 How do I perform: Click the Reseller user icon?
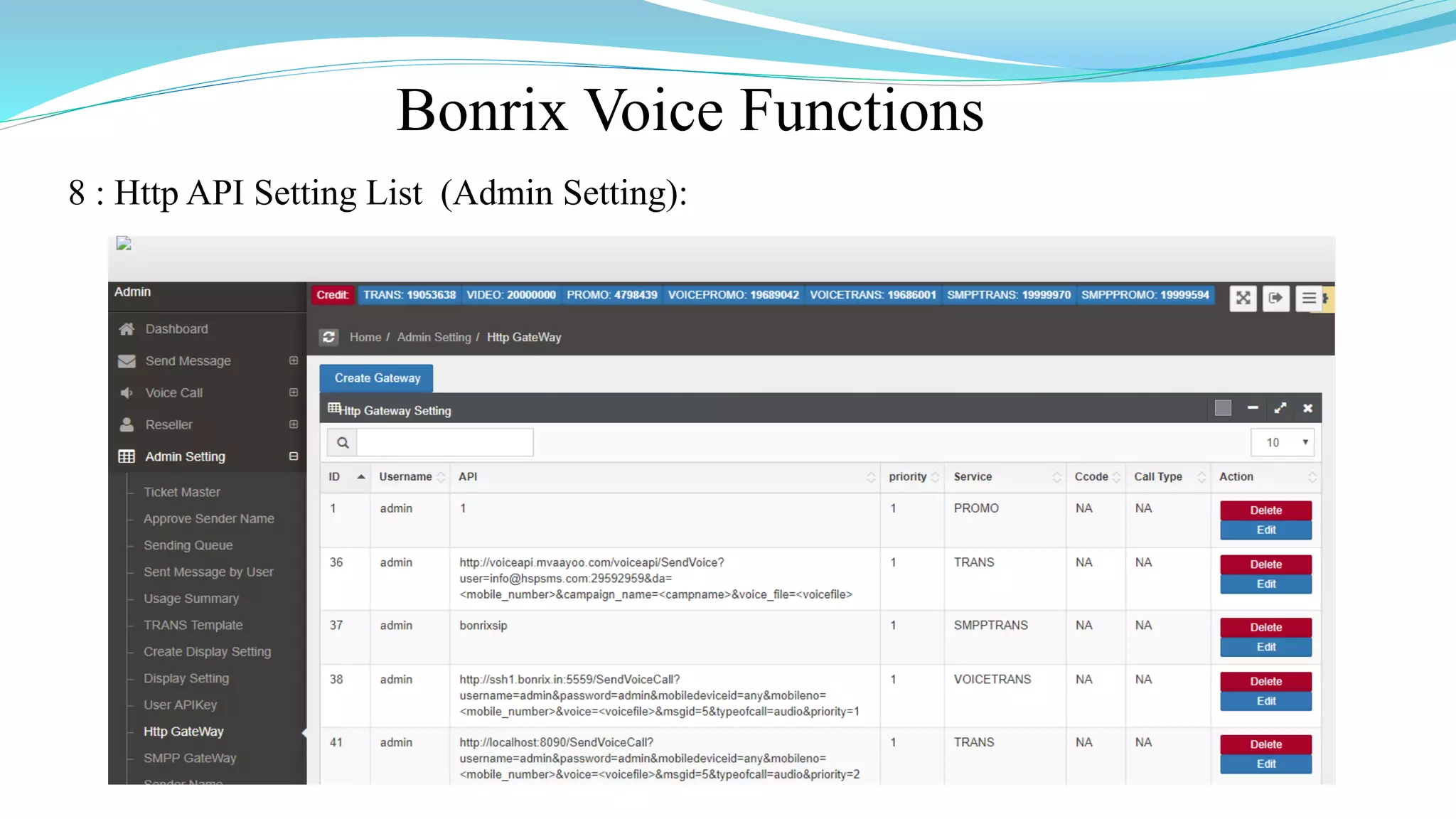[x=127, y=424]
